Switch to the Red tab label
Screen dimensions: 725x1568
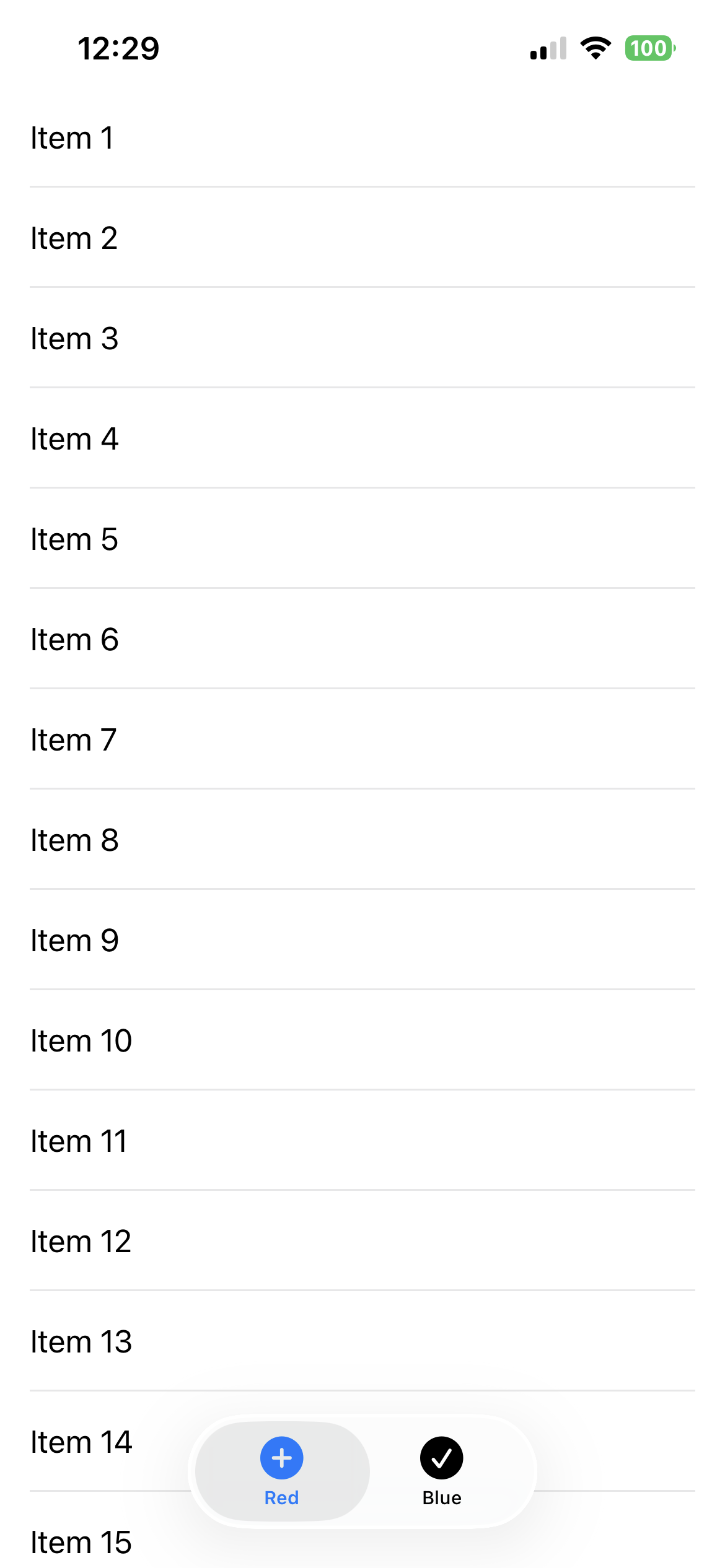tap(281, 1497)
